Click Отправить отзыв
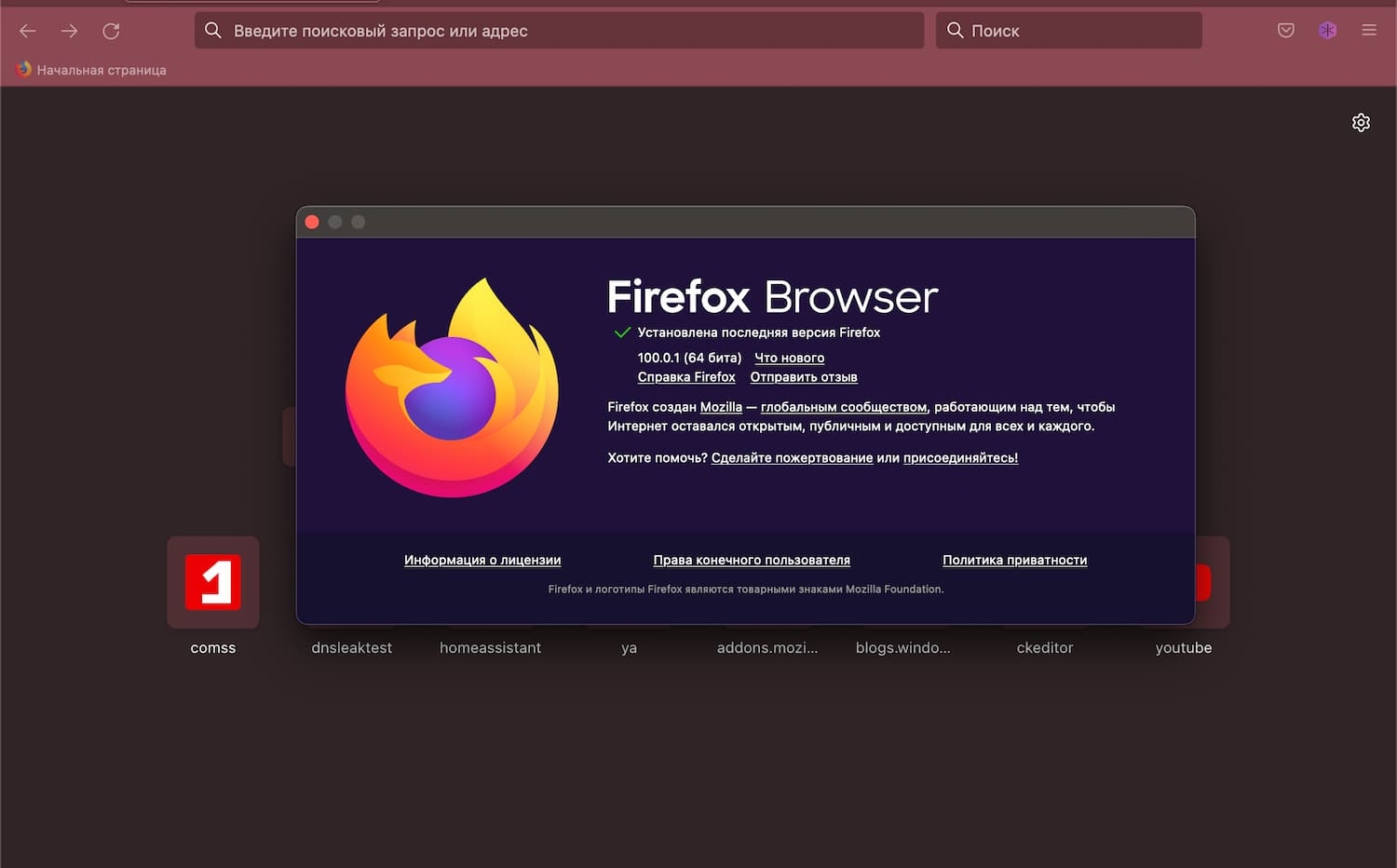Screen dimensions: 1397x868 tap(803, 377)
